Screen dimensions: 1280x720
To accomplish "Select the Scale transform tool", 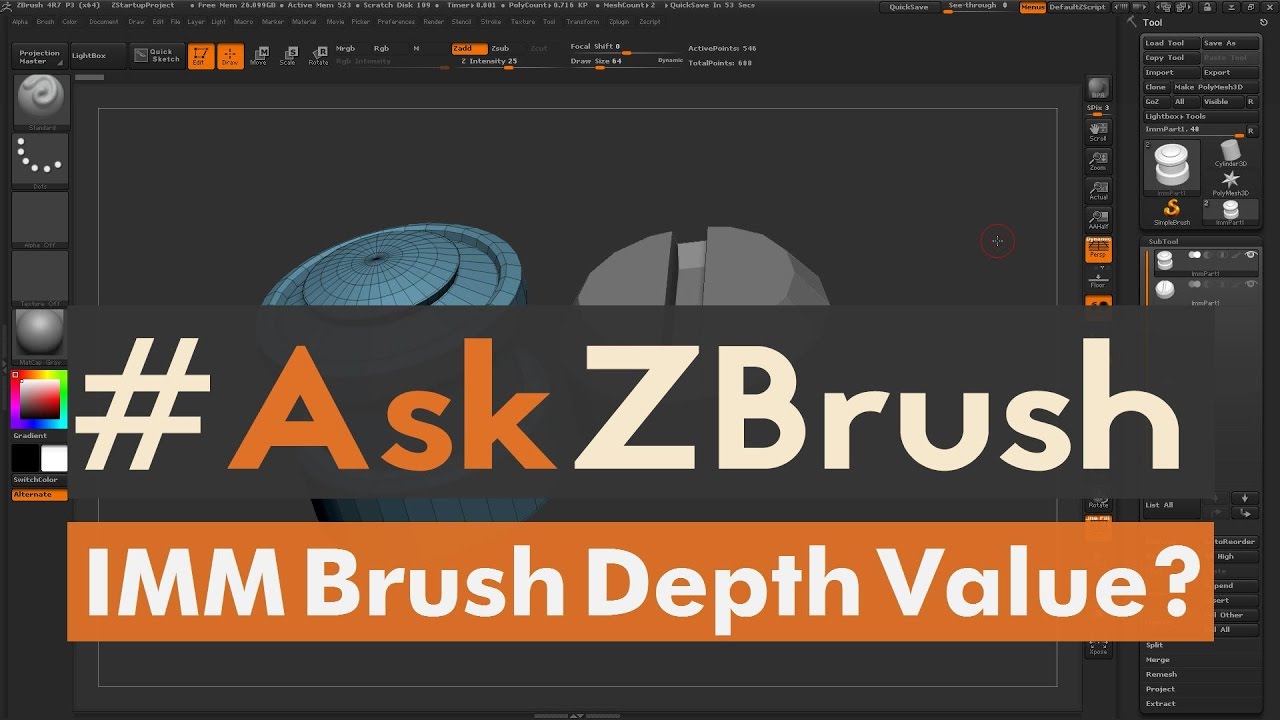I will click(x=288, y=56).
